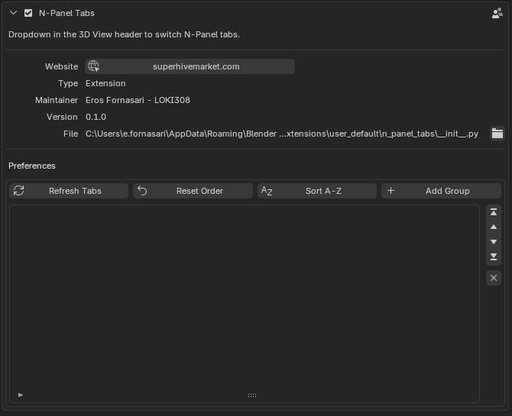Click the Reset Order button
The height and width of the screenshot is (416, 512).
click(193, 191)
